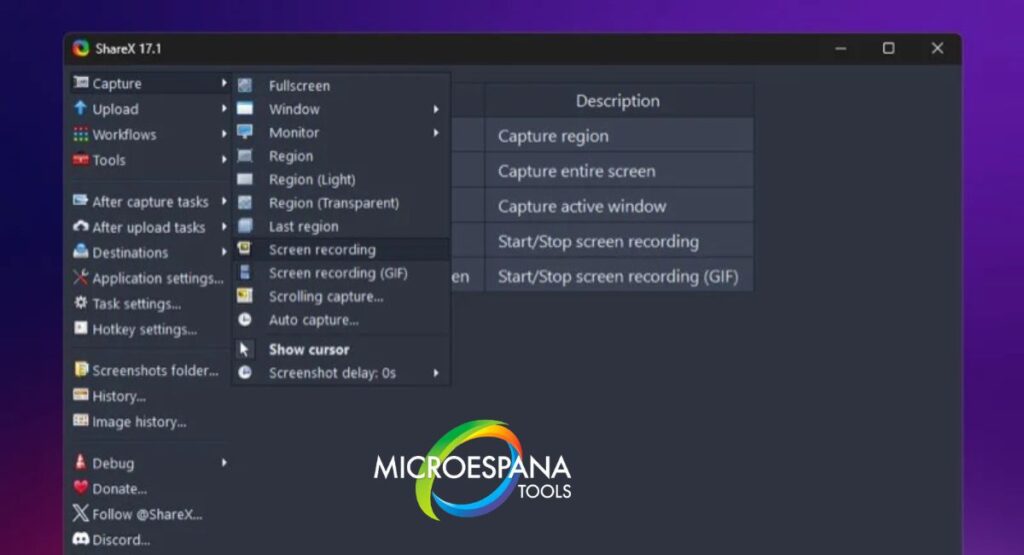Click the Auto capture clock icon
The image size is (1024, 555).
pyautogui.click(x=245, y=319)
